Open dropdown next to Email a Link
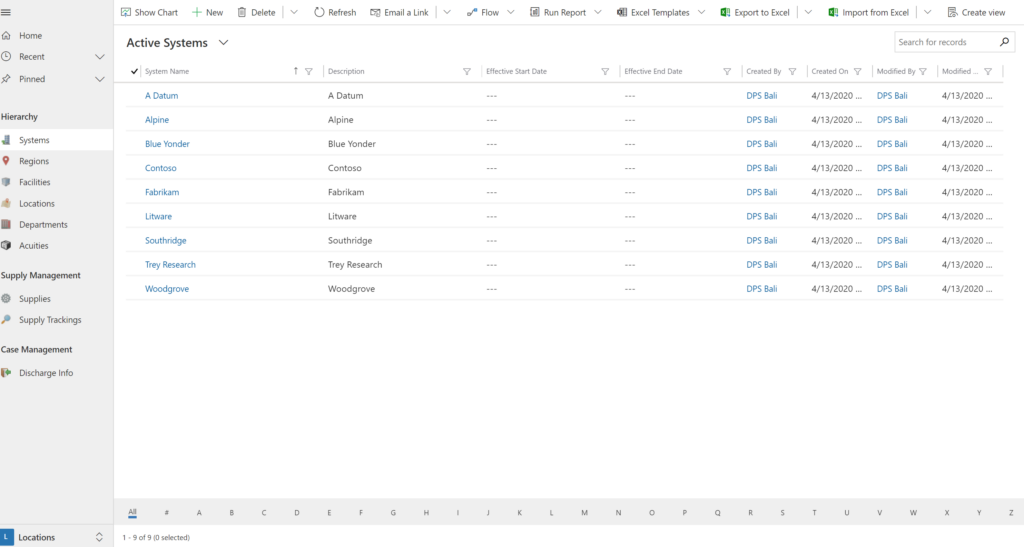This screenshot has height=547, width=1024. coord(447,12)
